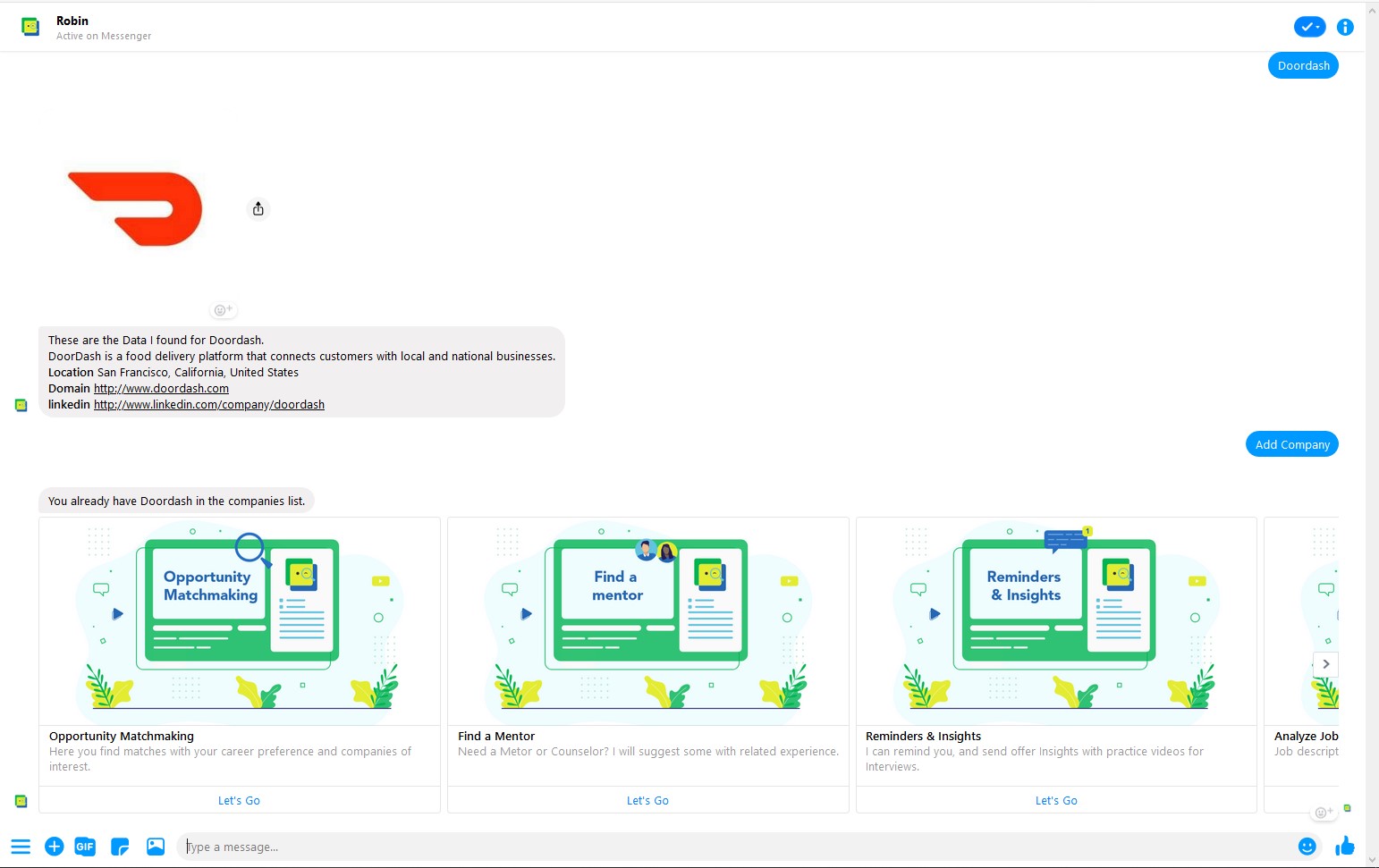Click Let's Go under Reminders & Insights
The image size is (1379, 868).
[1056, 800]
